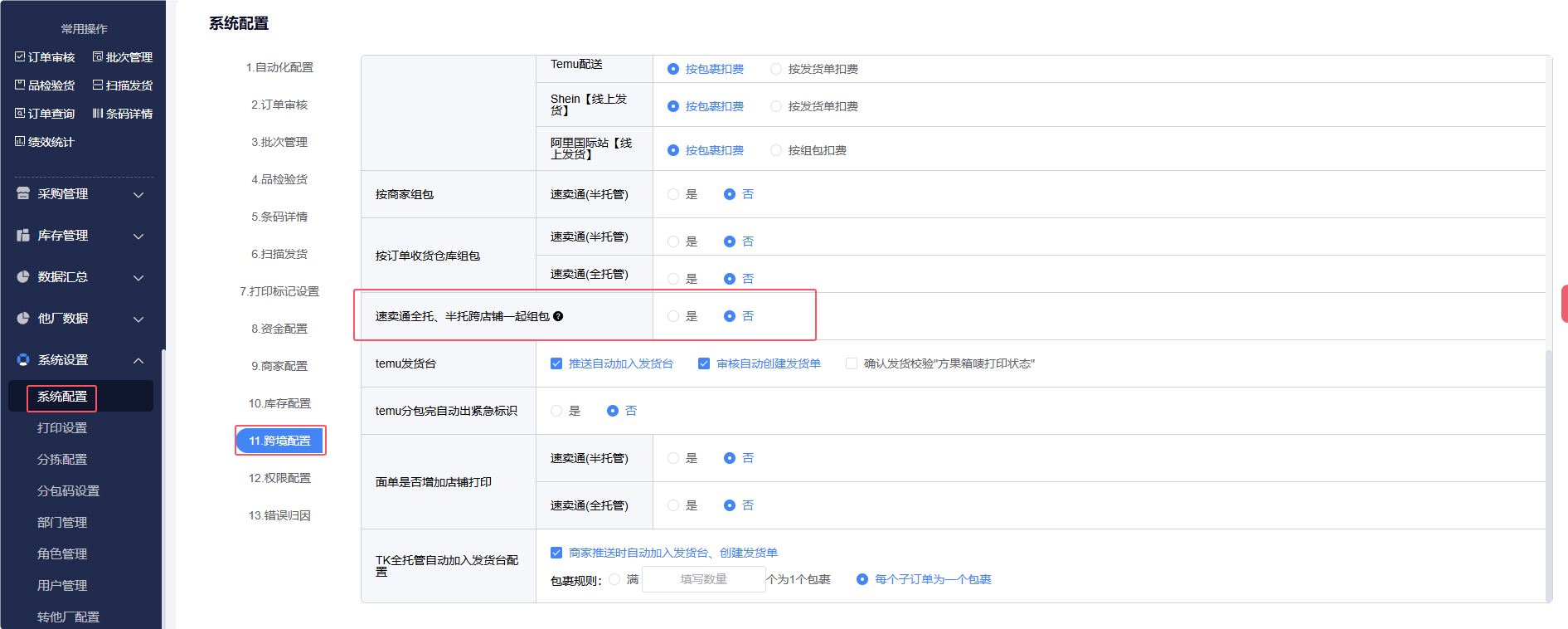Click the 订单审核 shortcut icon
This screenshot has width=1568, height=629.
[20, 57]
